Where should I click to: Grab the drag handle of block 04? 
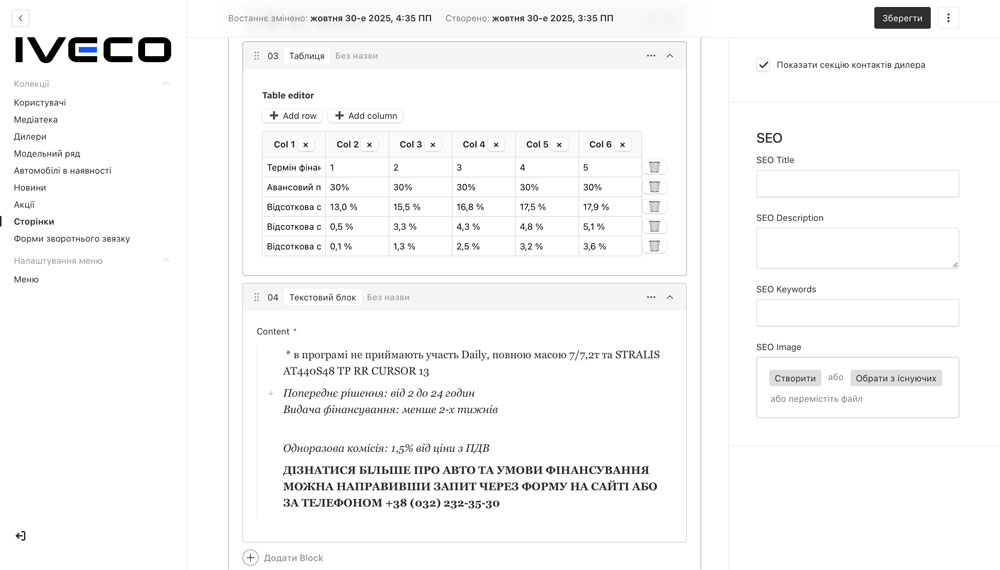pos(257,297)
